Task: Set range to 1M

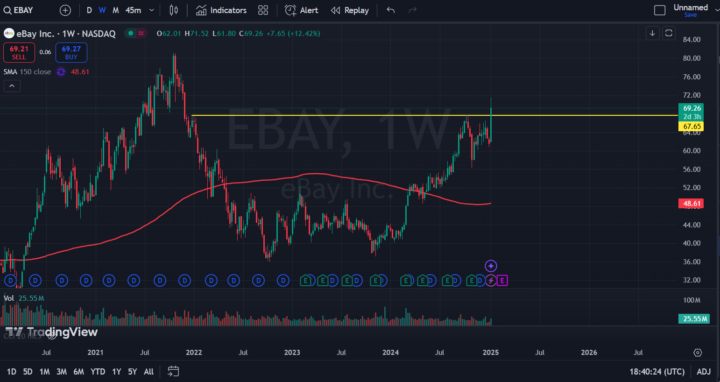Action: tap(44, 371)
